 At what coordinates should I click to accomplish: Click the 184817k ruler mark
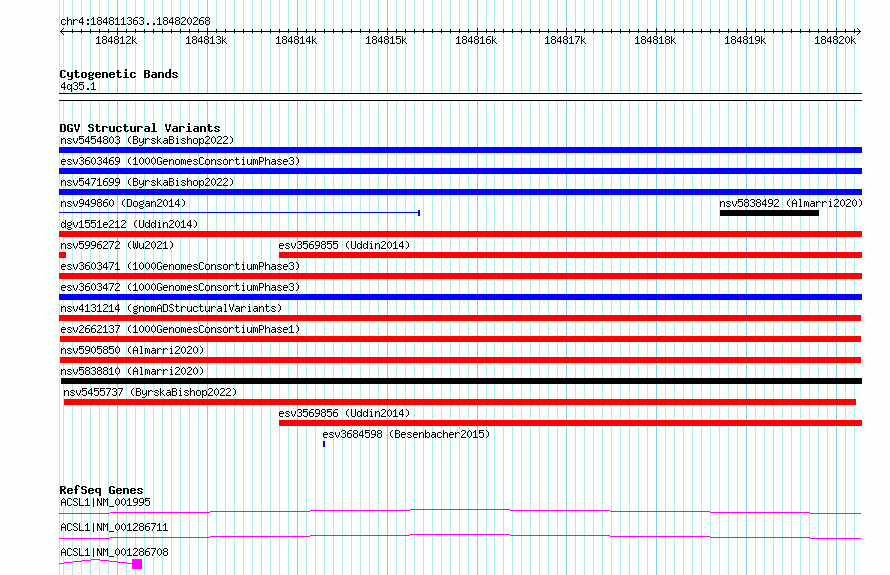565,41
